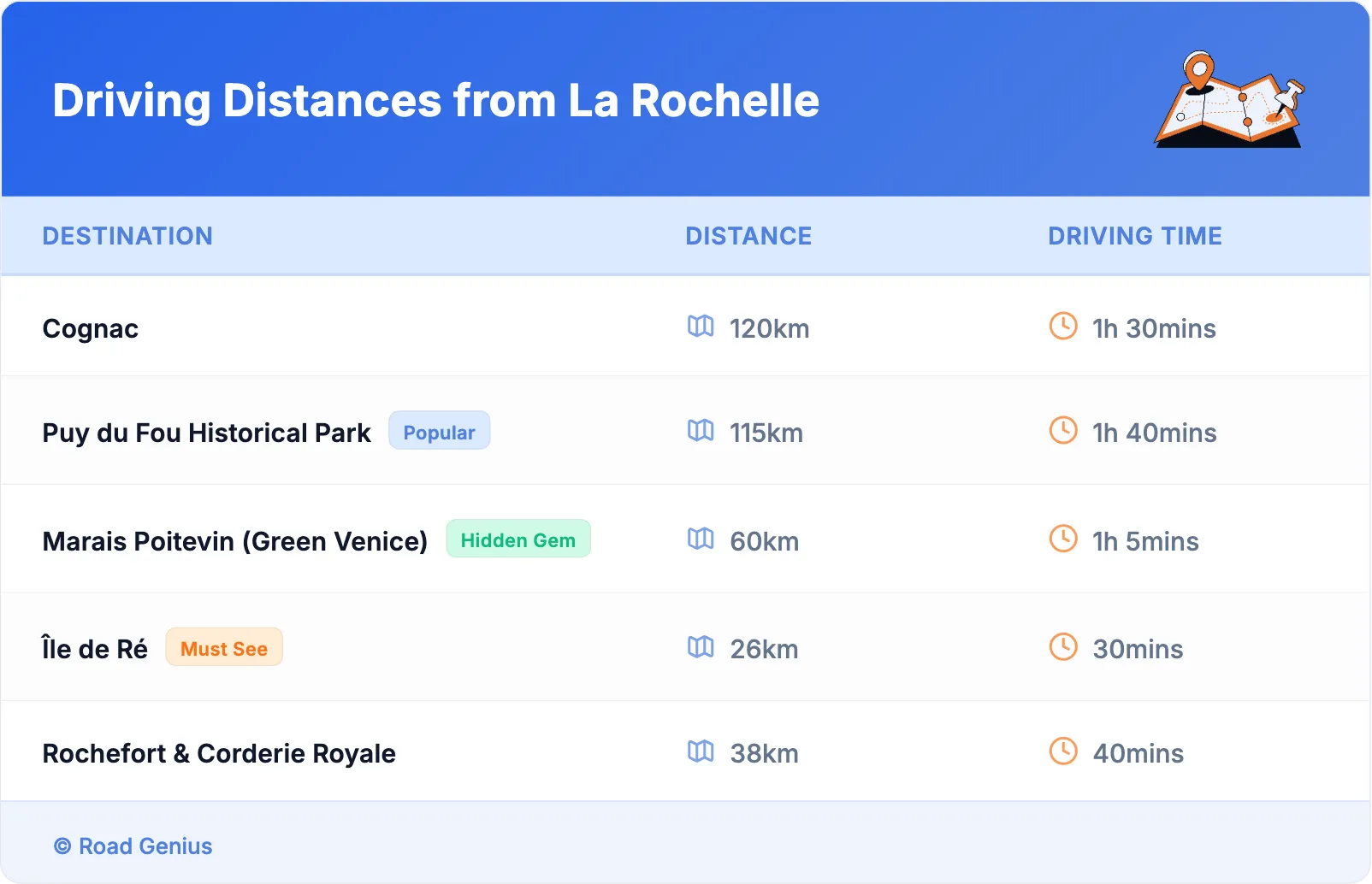
Task: Open the Road Genius copyright link
Action: coord(133,846)
